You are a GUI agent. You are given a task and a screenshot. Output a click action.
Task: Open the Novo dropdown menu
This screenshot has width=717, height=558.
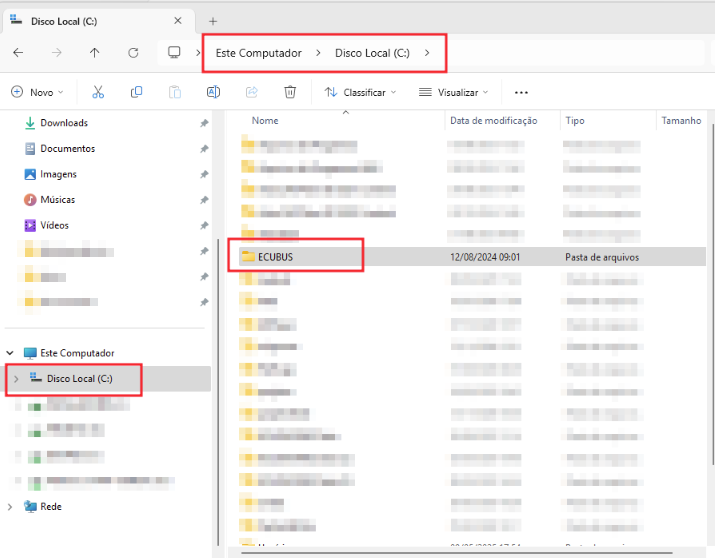click(x=37, y=92)
